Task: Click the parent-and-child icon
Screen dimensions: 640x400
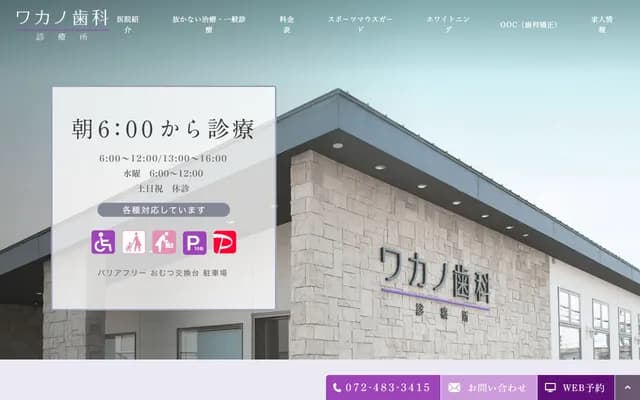Action: pyautogui.click(x=134, y=242)
